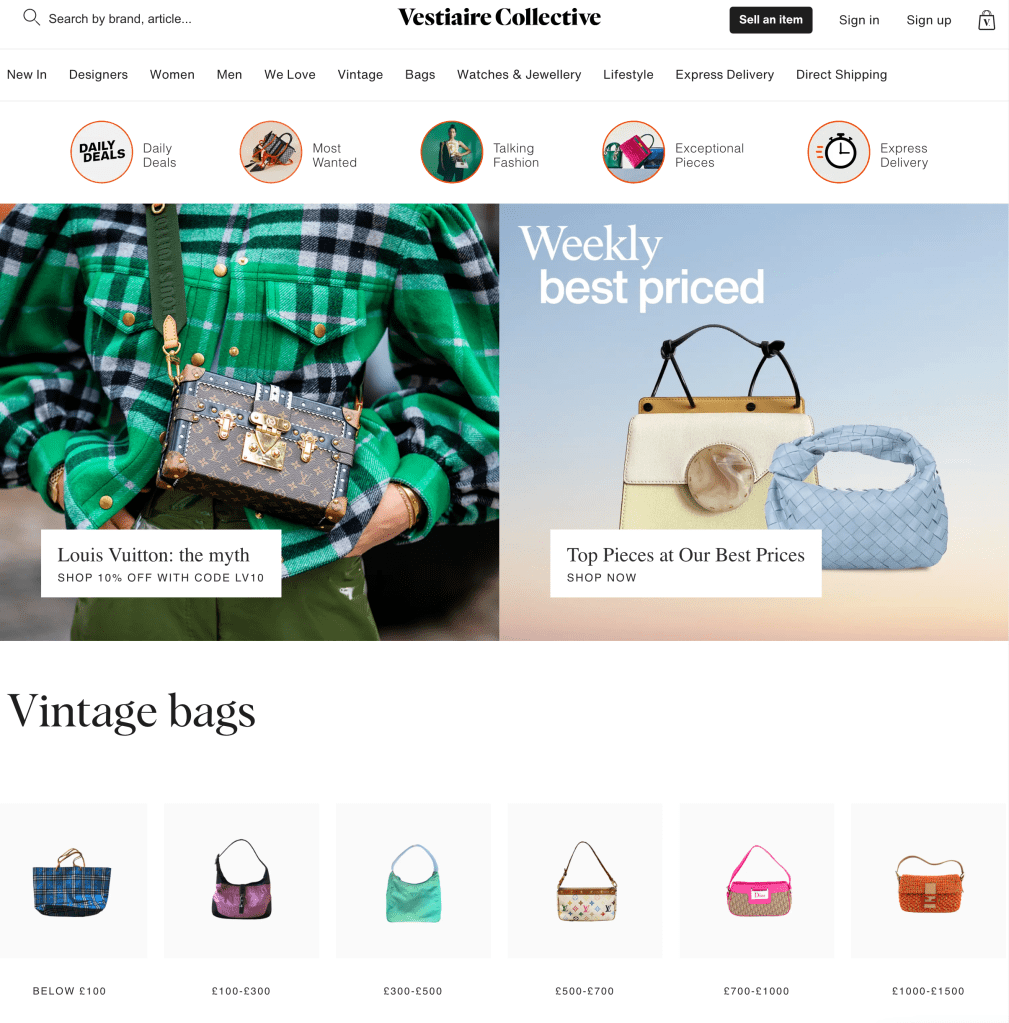
Task: Select the Below £100 blue plaid bag
Action: click(72, 881)
